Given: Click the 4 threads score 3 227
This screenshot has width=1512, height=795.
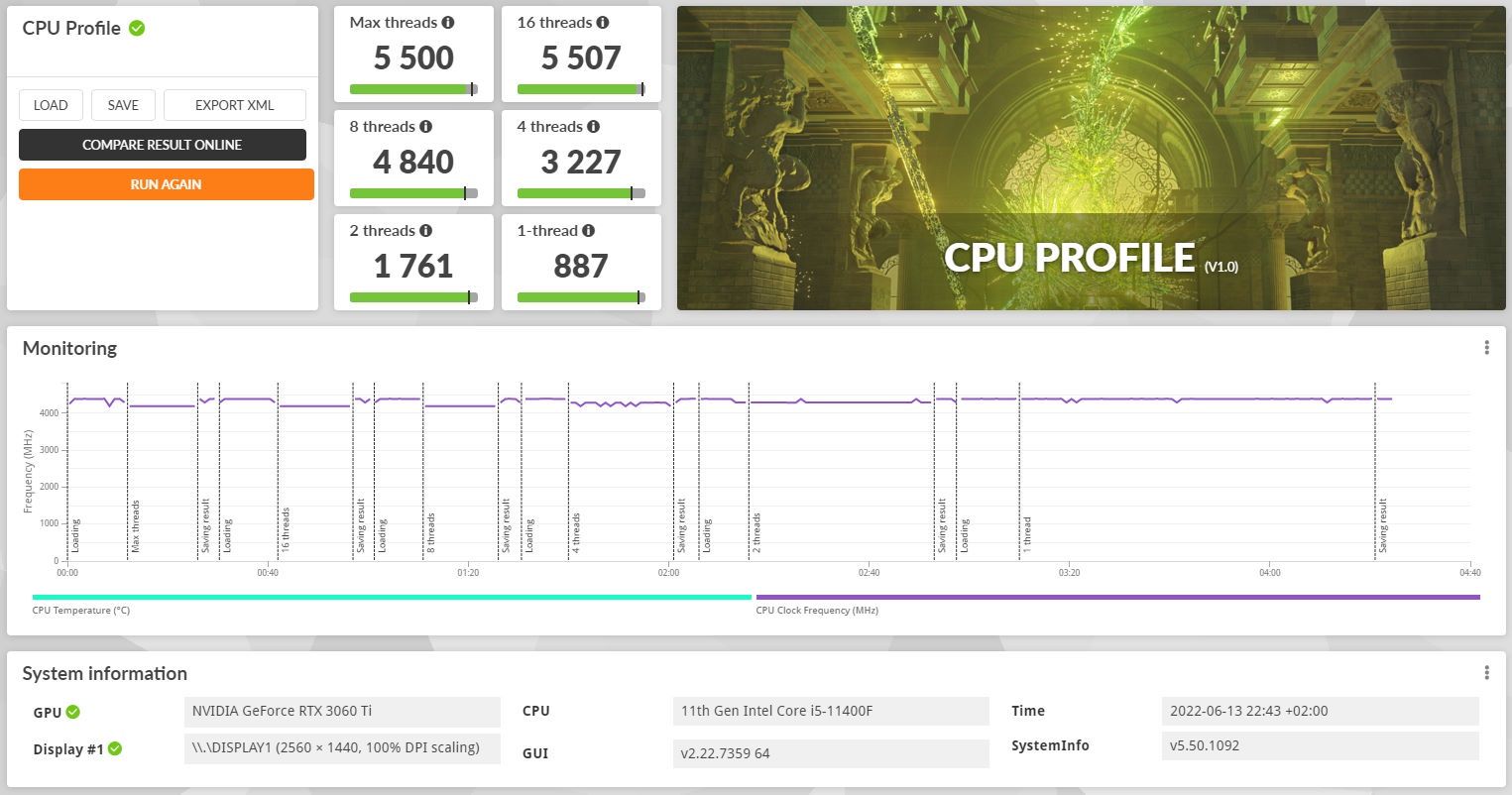Looking at the screenshot, I should (581, 162).
